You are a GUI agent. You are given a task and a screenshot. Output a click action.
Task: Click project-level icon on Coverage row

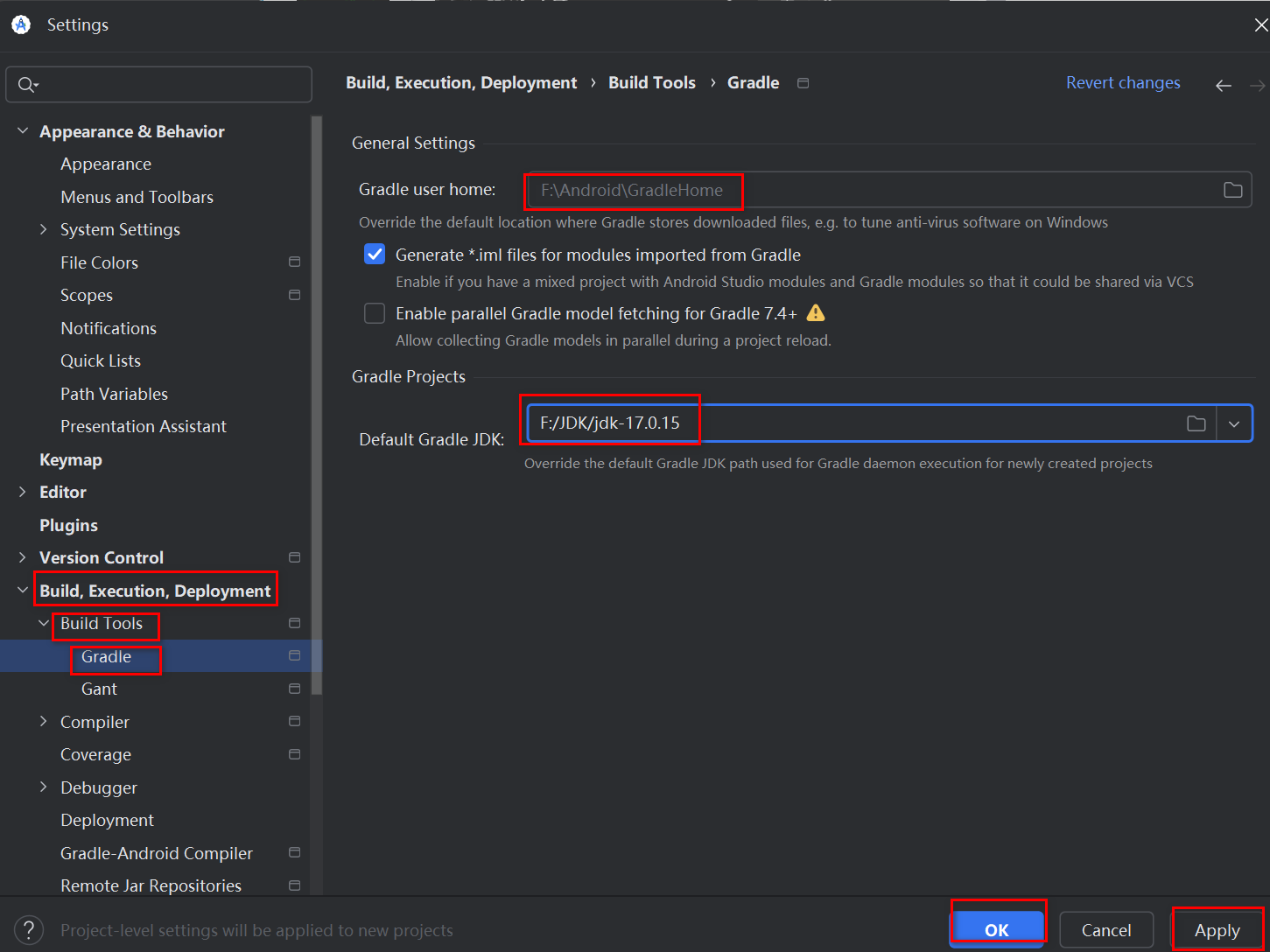click(294, 754)
